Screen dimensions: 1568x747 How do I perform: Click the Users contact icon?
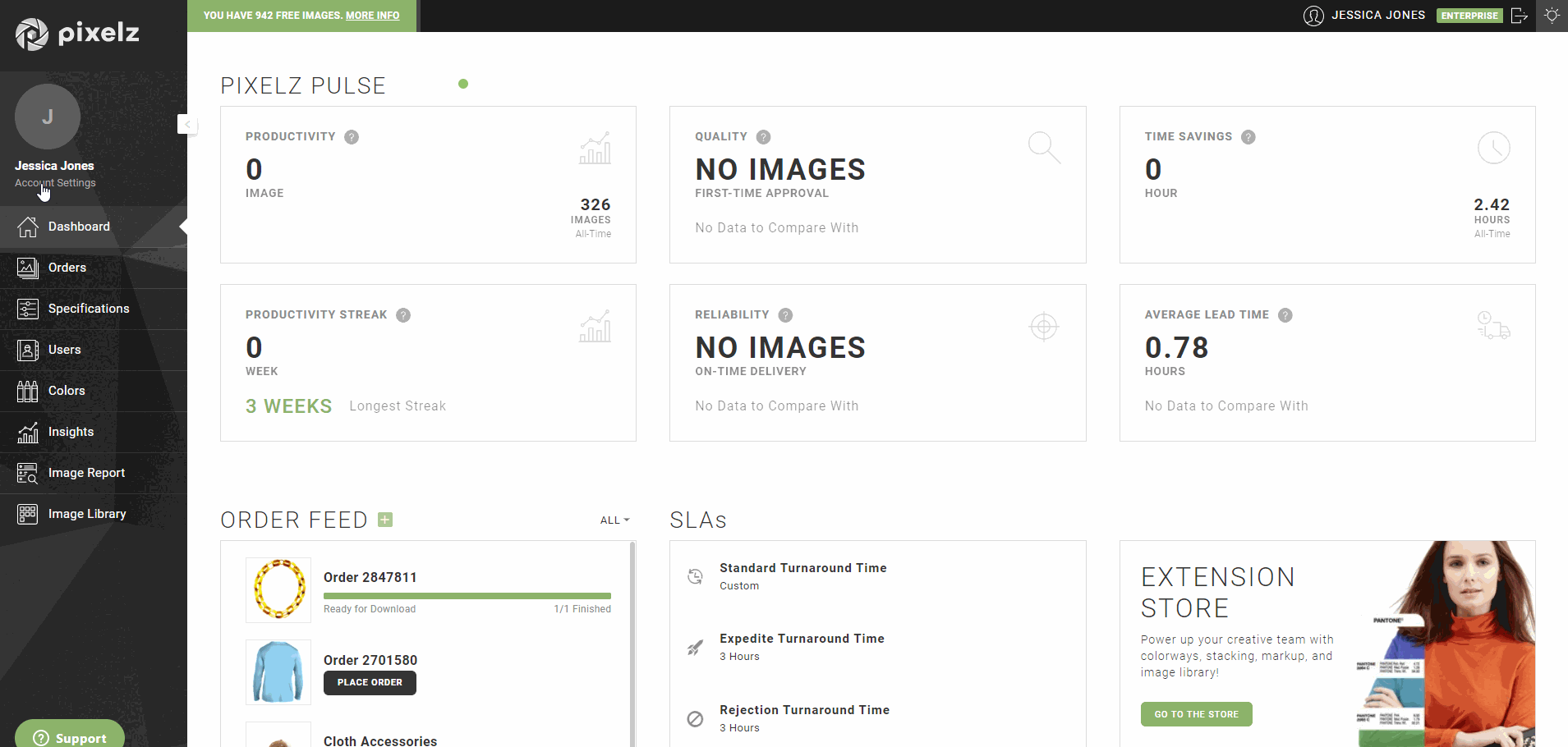[28, 350]
